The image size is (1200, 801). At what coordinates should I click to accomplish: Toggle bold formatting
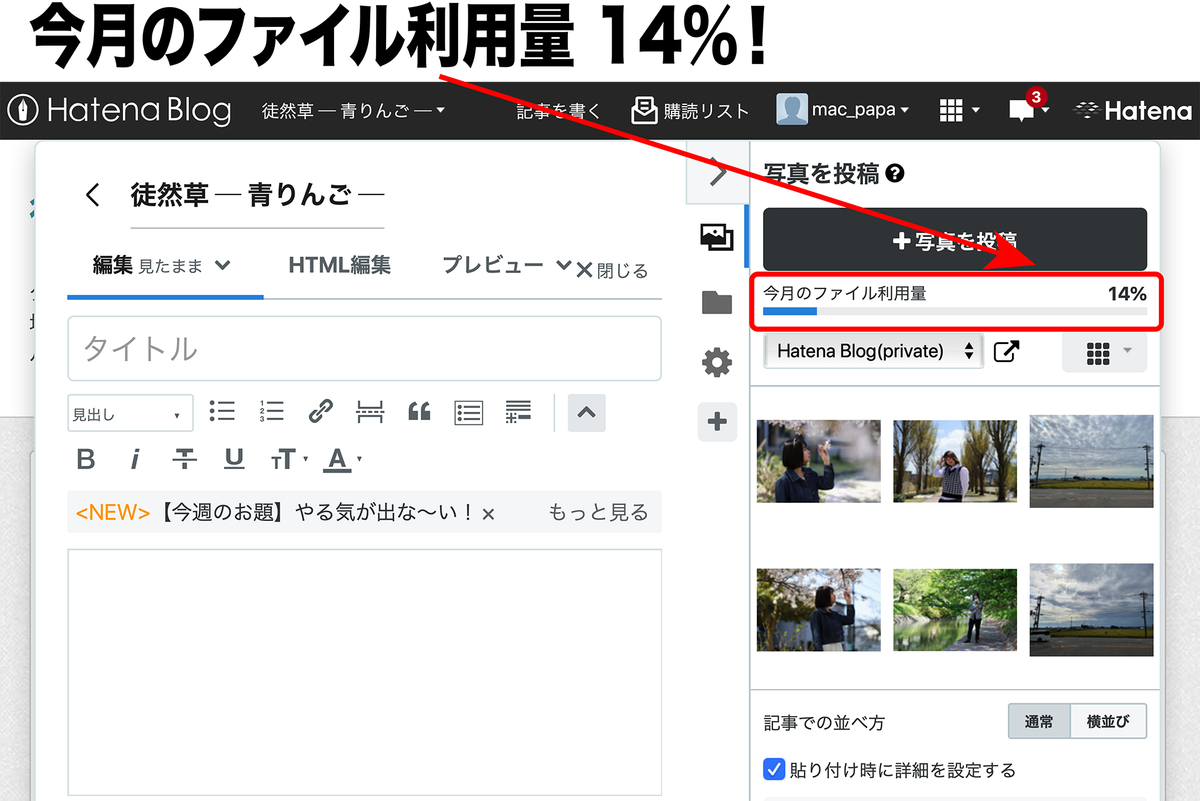[86, 460]
